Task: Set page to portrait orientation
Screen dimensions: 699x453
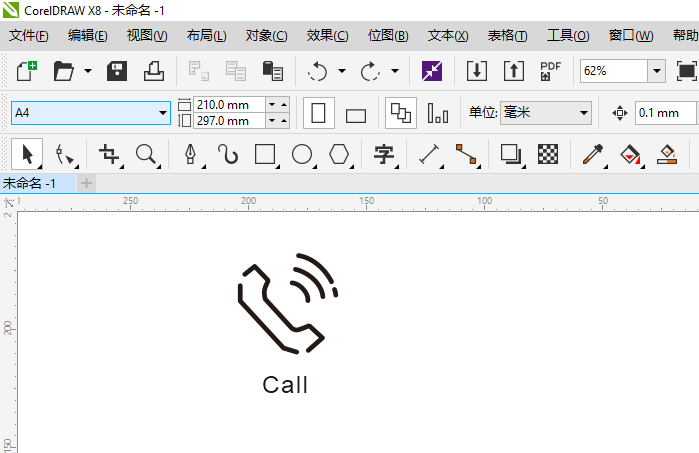Action: tap(319, 113)
